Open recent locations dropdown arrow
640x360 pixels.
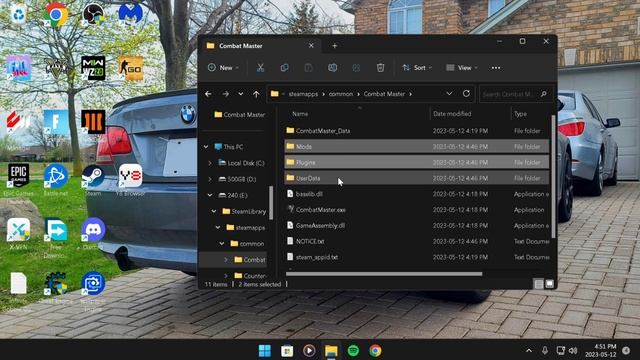[x=241, y=94]
